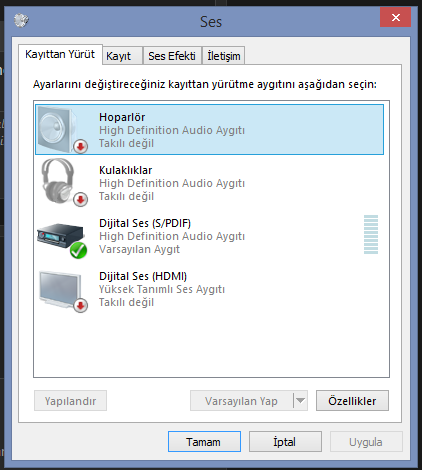Click the sound dialog title bar icon
This screenshot has width=422, height=470.
coord(21,20)
